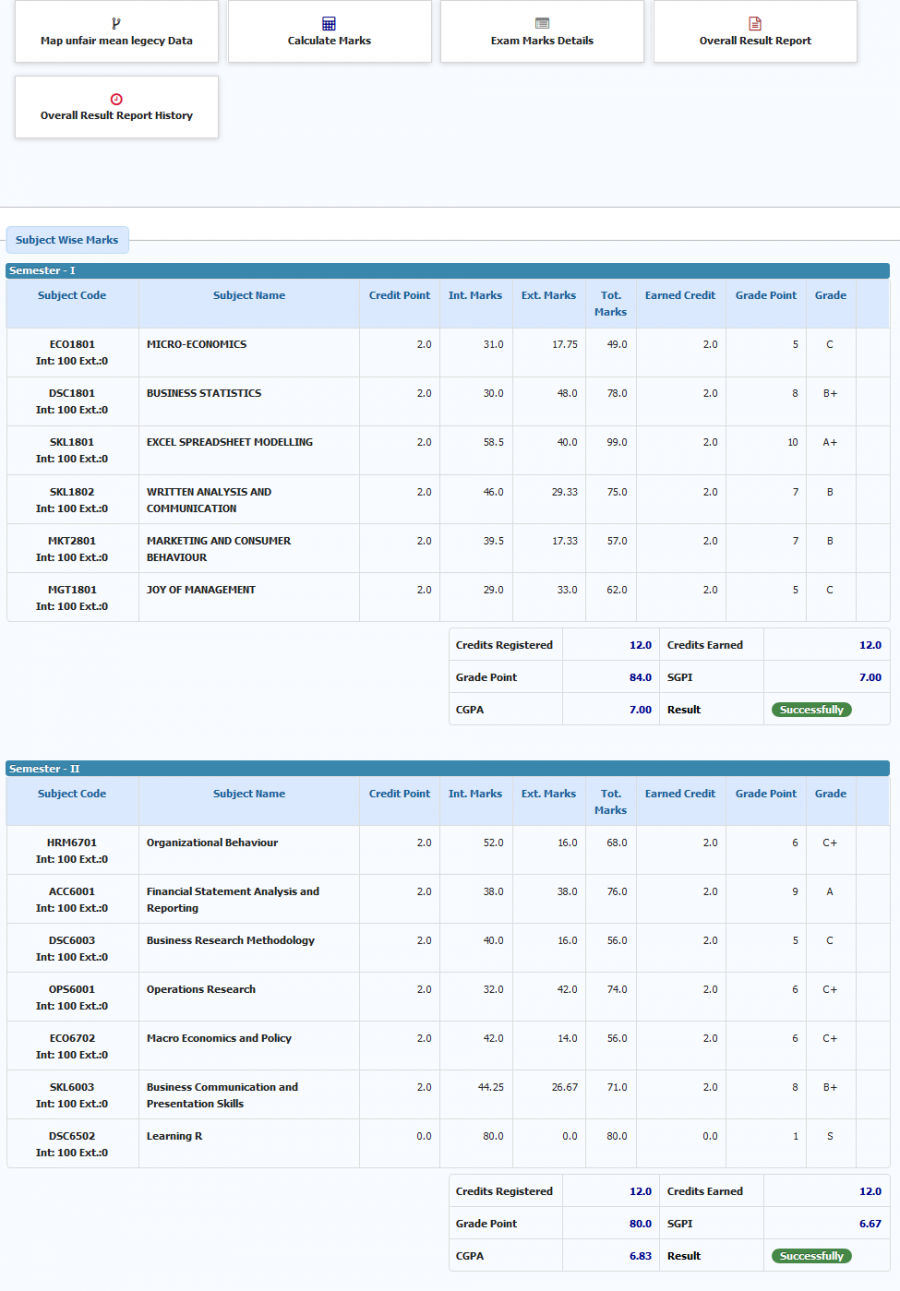This screenshot has height=1291, width=900.
Task: Click the table icon above Exam Marks Details
Action: [542, 23]
